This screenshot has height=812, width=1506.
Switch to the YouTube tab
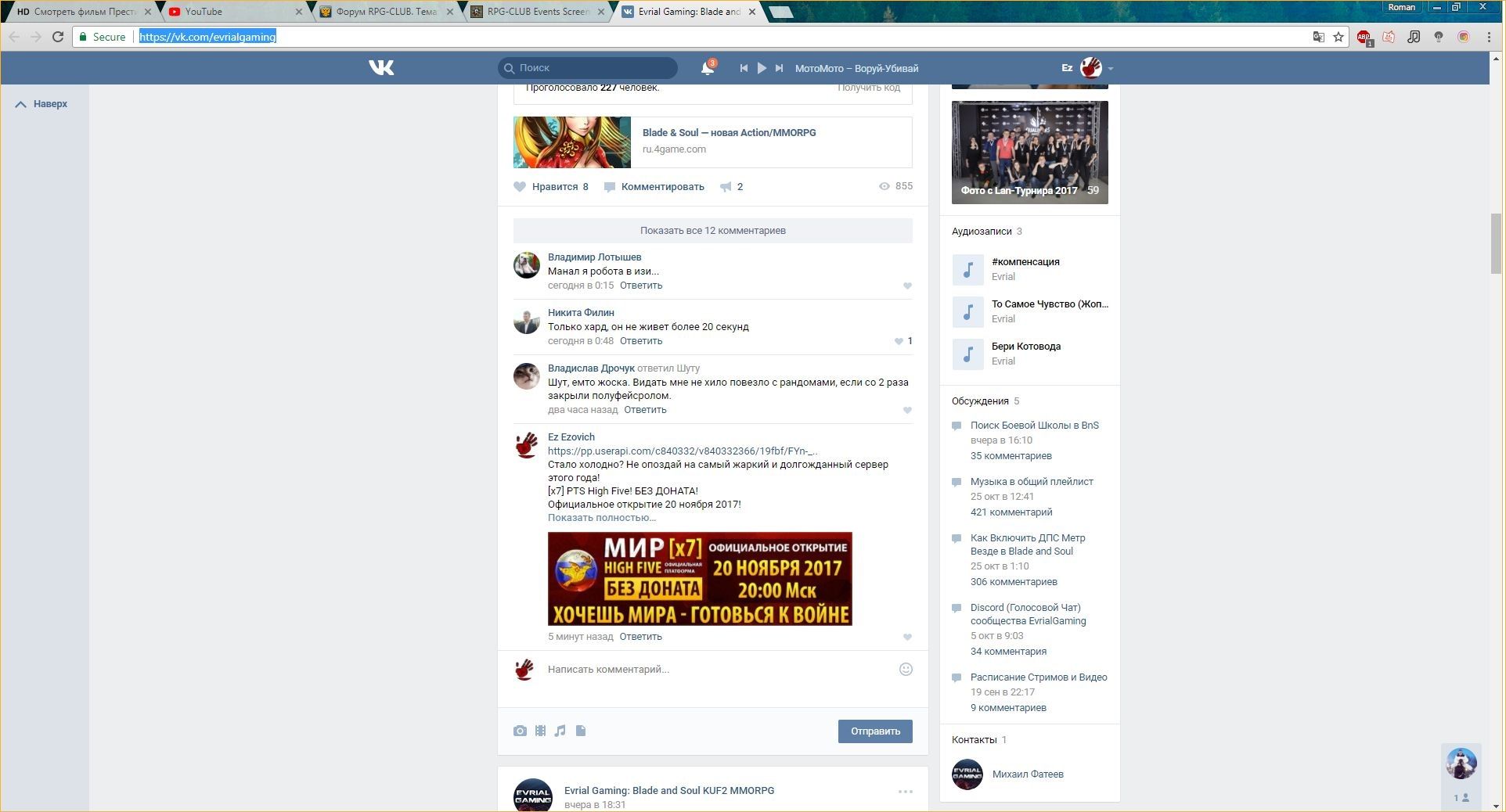[235, 12]
